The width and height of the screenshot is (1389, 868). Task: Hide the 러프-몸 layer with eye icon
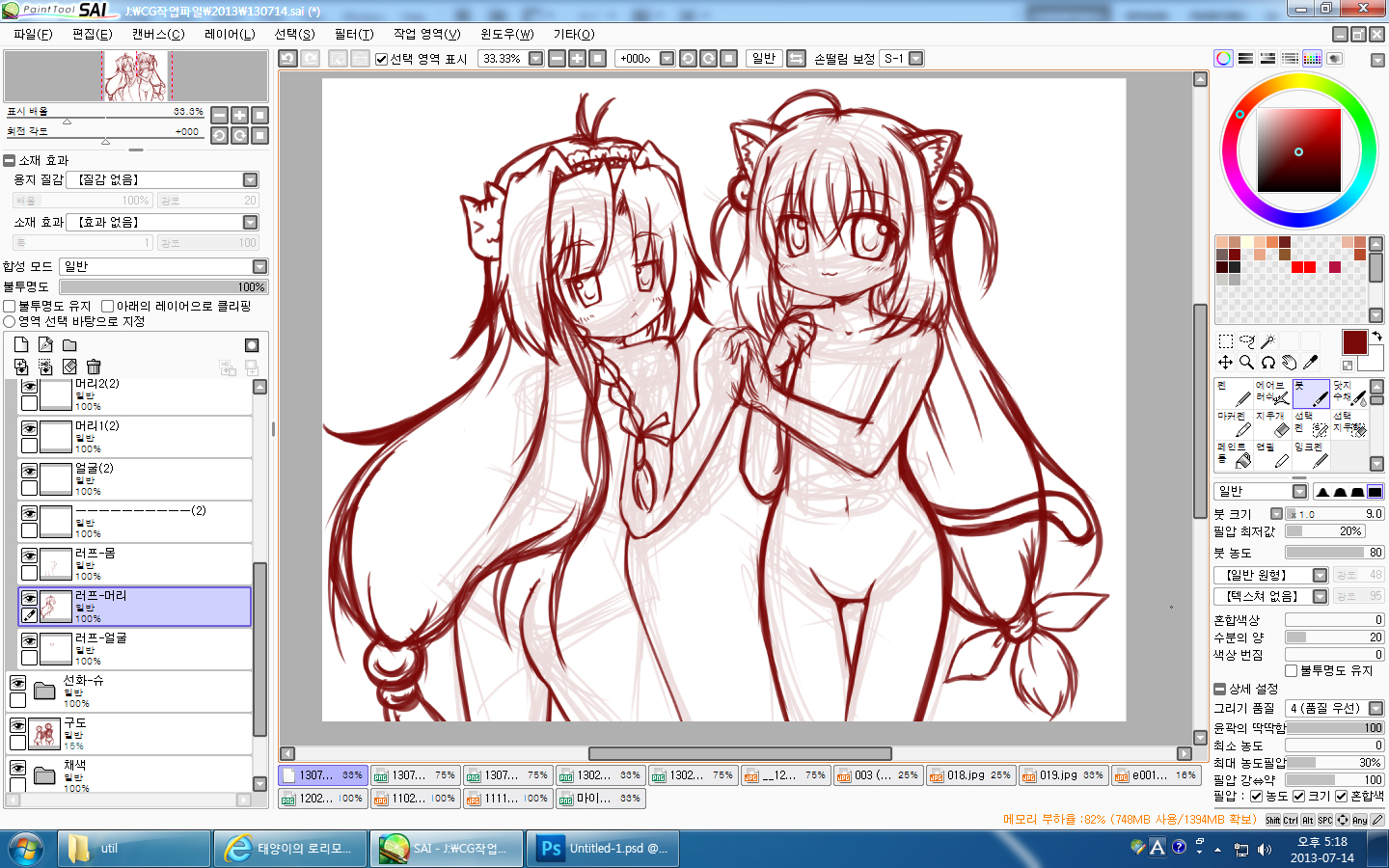click(30, 556)
